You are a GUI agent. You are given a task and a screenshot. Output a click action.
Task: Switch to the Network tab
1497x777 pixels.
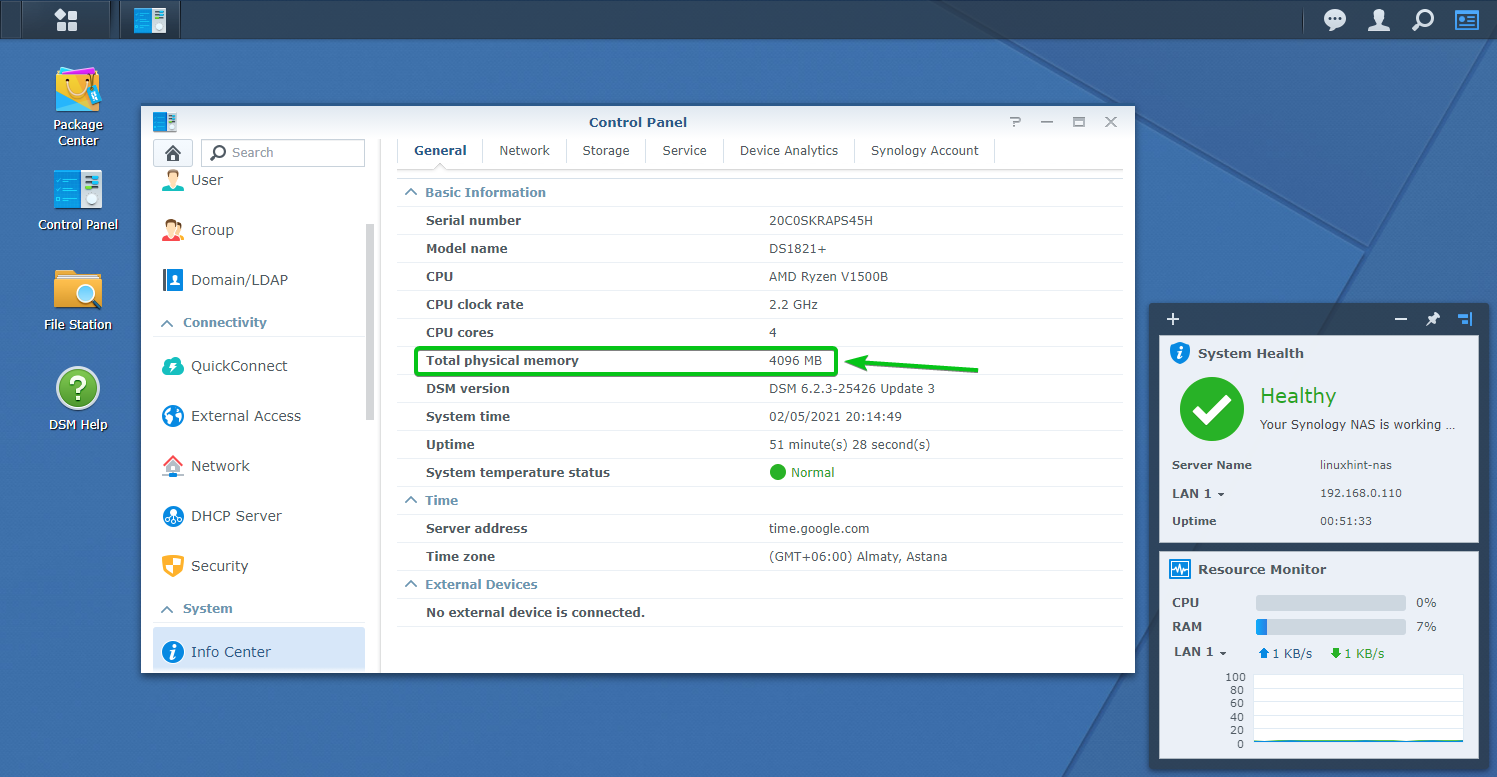[x=524, y=151]
